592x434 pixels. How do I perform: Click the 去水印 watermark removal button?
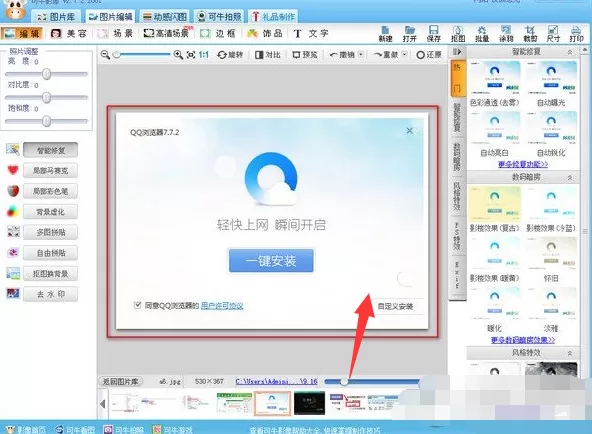[x=51, y=294]
